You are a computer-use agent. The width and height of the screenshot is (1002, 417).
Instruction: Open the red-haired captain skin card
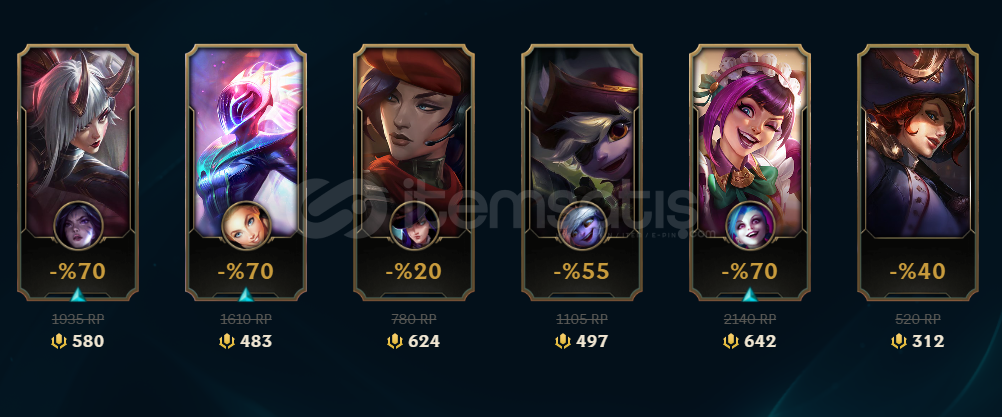coord(918,172)
